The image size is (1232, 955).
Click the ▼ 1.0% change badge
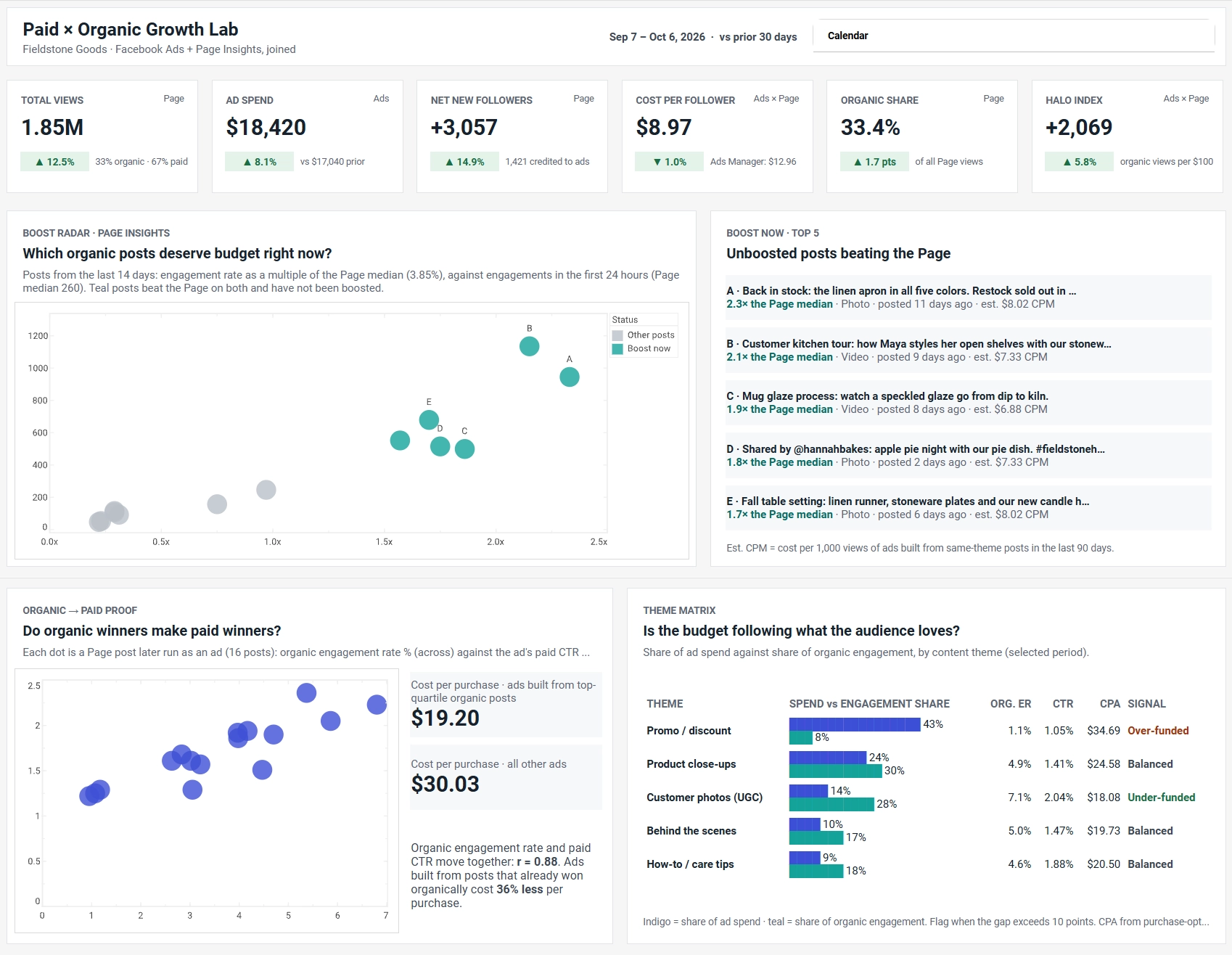pyautogui.click(x=669, y=162)
